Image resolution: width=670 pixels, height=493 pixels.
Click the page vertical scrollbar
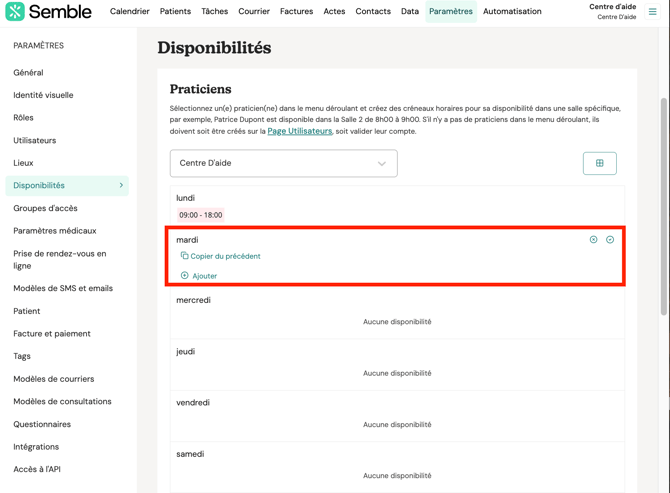[664, 200]
